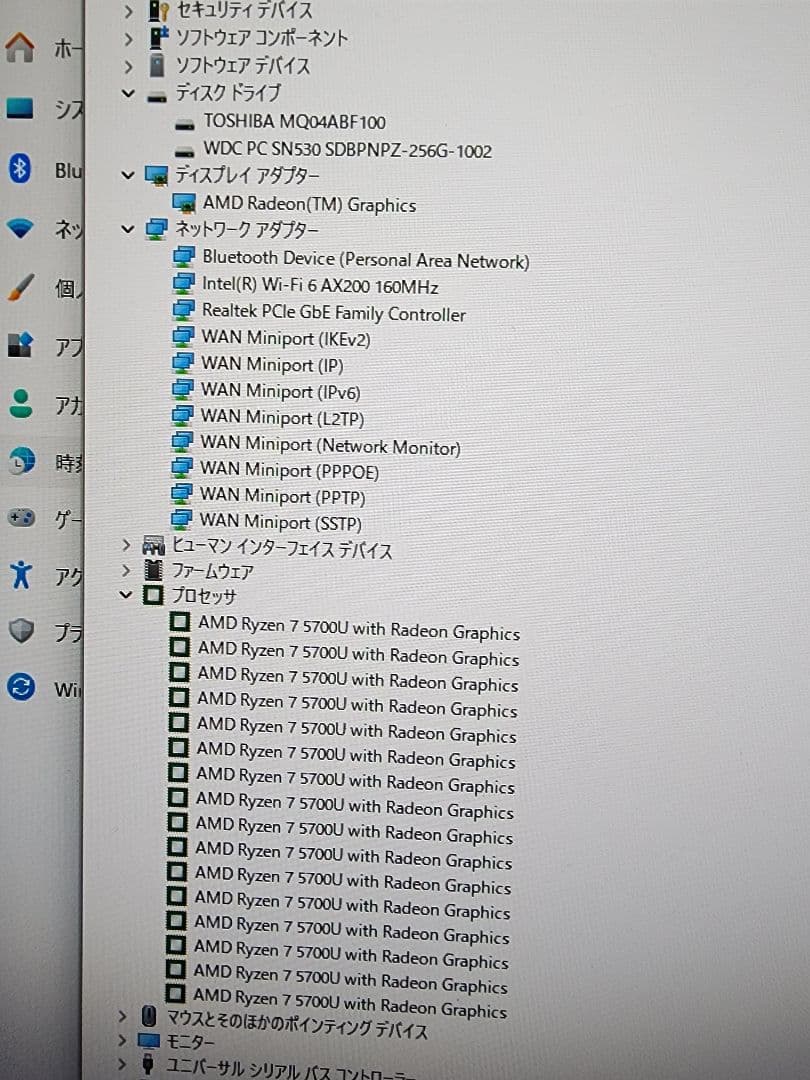
Task: Click the network adapter category icon
Action: coord(156,229)
